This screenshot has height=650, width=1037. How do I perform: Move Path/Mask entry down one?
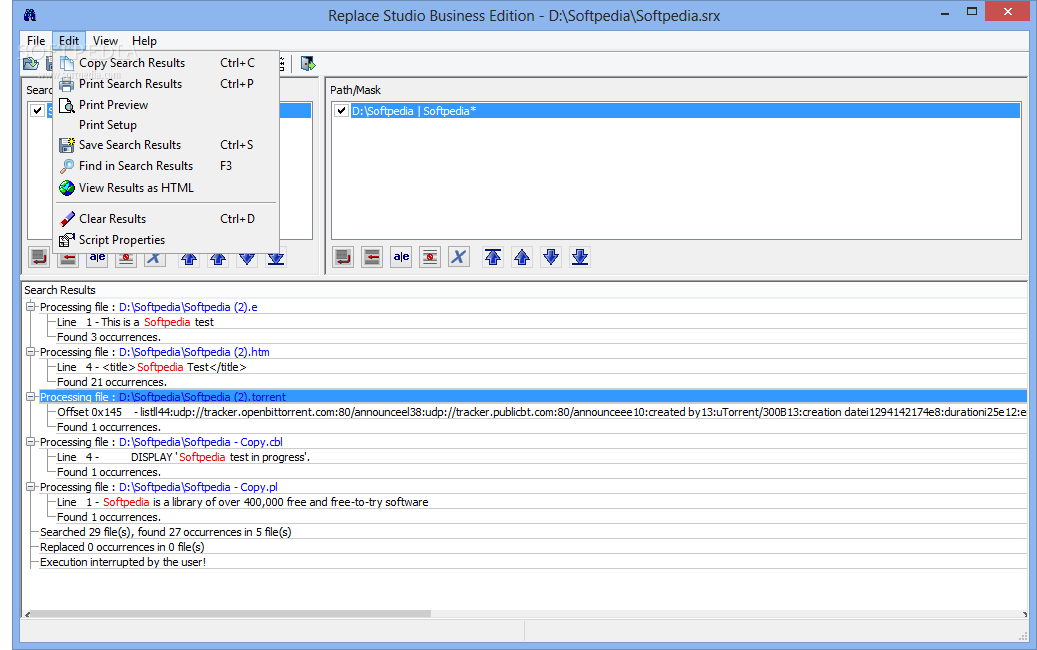(x=551, y=257)
